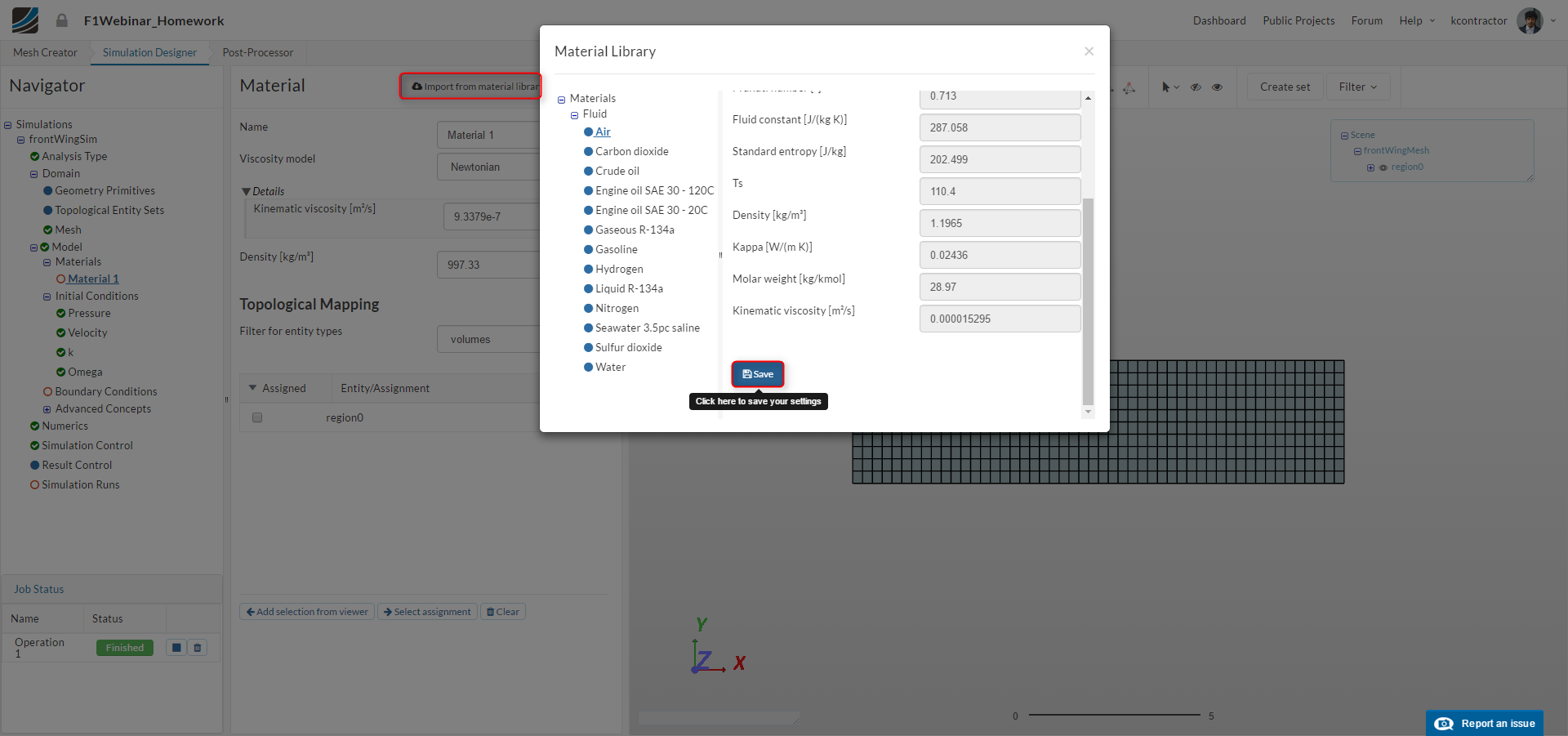This screenshot has width=1568, height=736.
Task: Click Add selection from viewer button
Action: 307,612
